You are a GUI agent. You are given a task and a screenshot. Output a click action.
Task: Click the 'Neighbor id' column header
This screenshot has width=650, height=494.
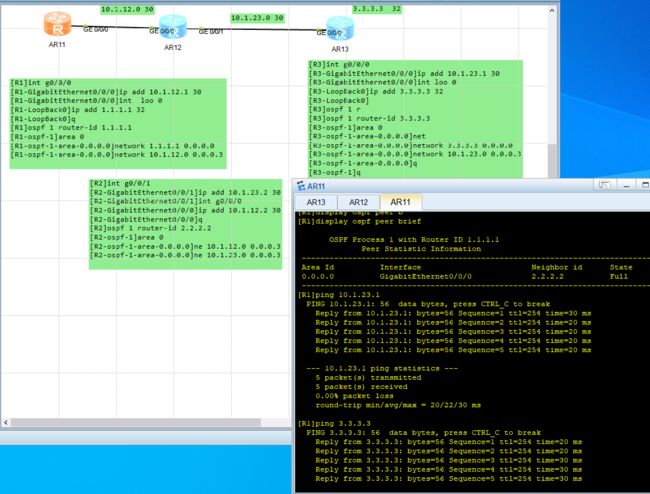coord(557,268)
